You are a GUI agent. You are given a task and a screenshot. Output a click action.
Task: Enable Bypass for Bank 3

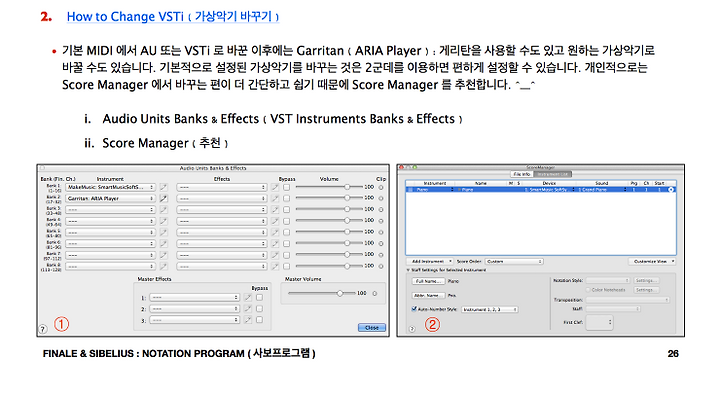coord(287,209)
